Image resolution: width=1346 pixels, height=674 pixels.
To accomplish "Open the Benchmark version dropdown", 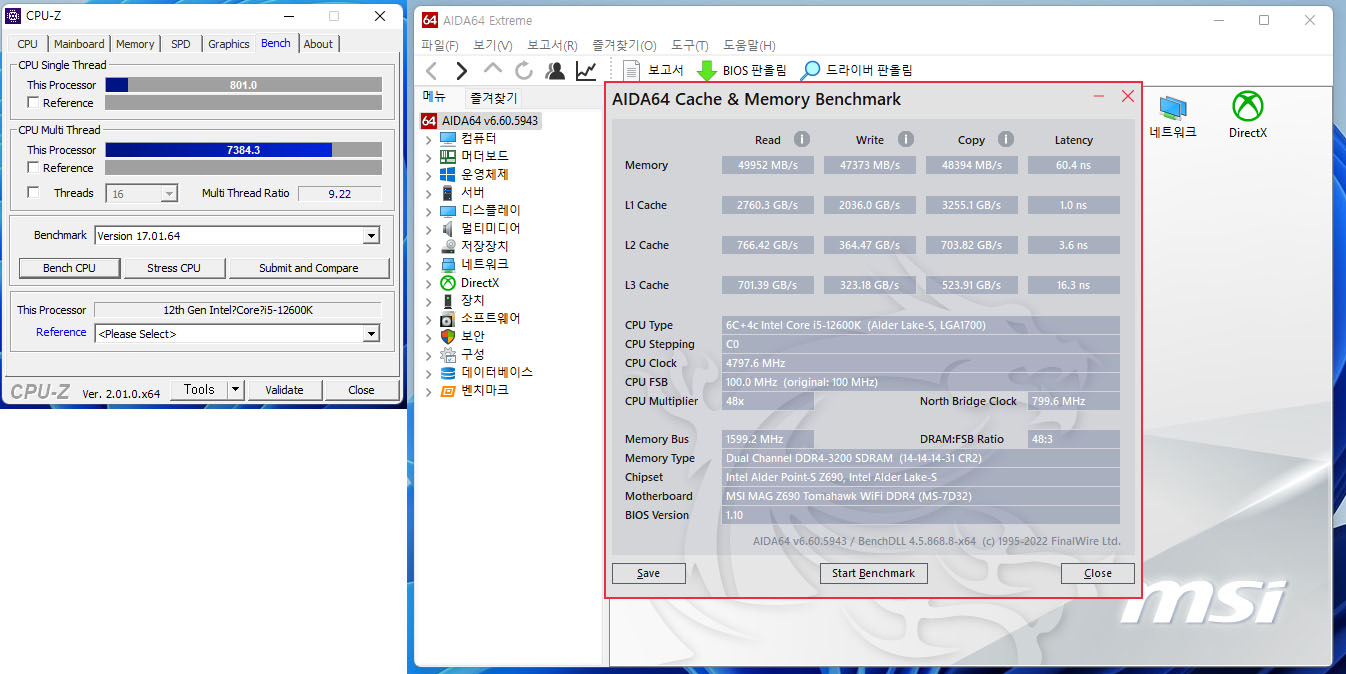I will (x=371, y=236).
